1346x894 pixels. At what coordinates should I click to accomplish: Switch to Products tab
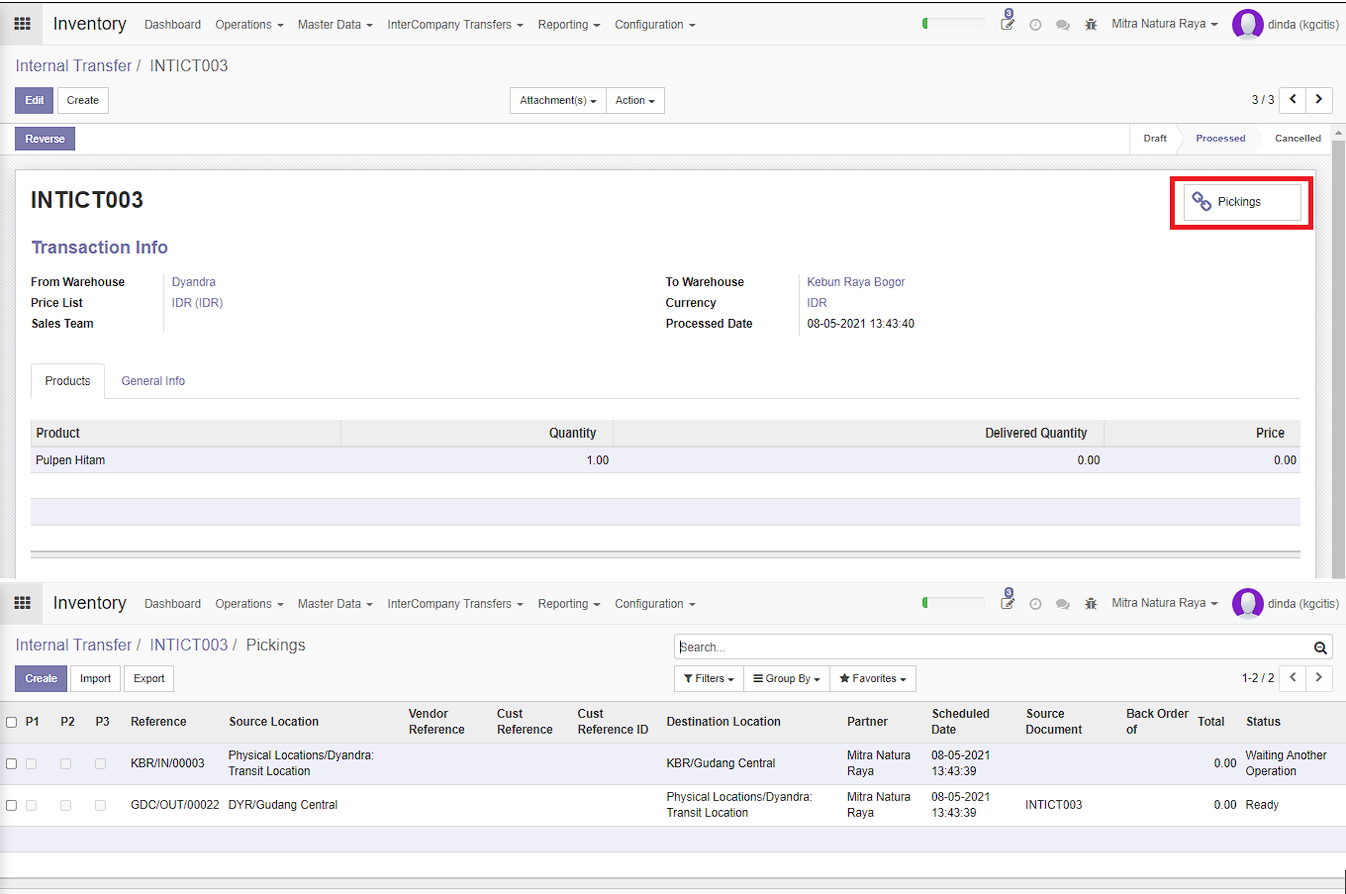click(68, 381)
